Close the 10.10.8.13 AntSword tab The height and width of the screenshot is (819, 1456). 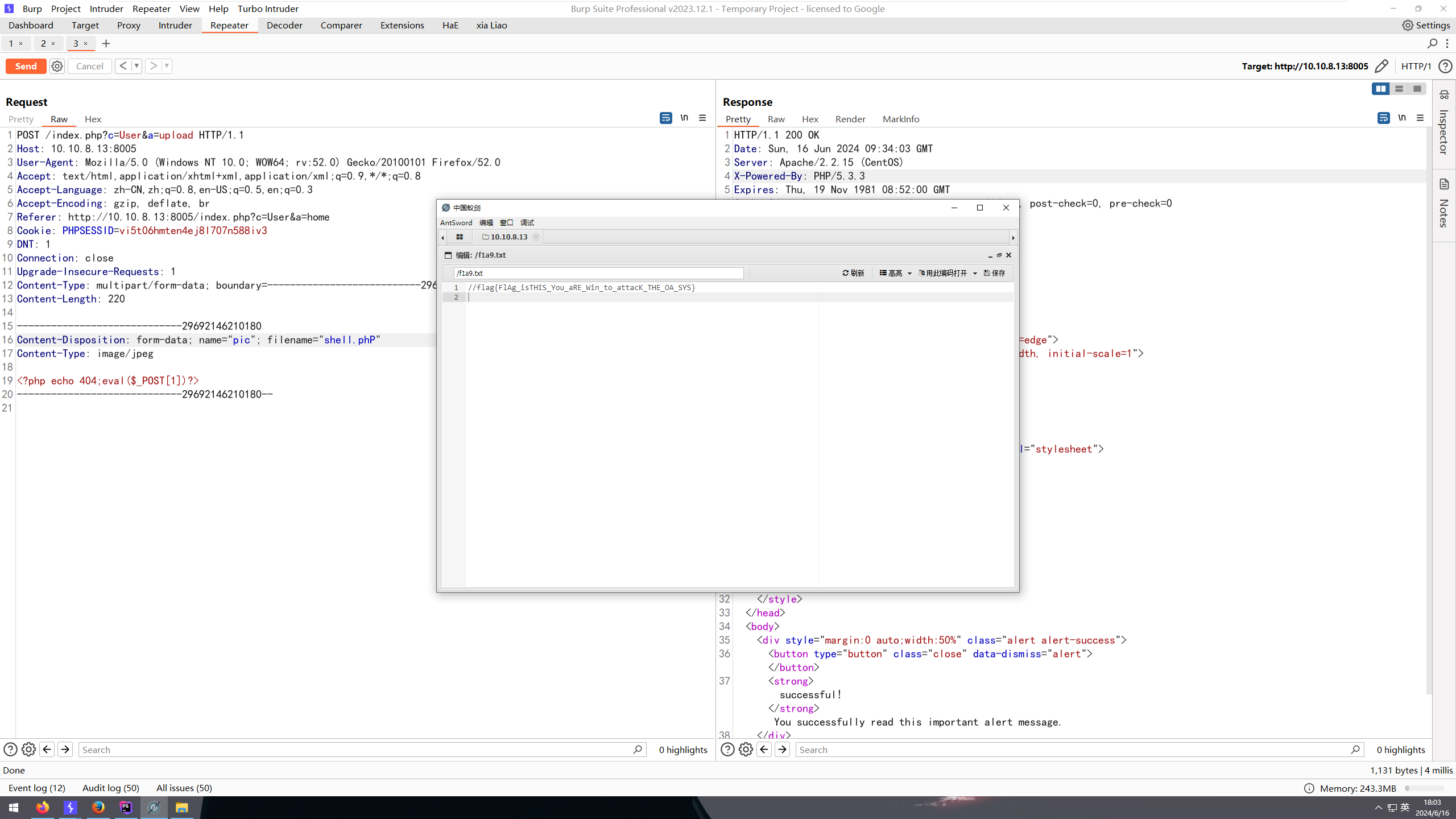pyautogui.click(x=536, y=237)
